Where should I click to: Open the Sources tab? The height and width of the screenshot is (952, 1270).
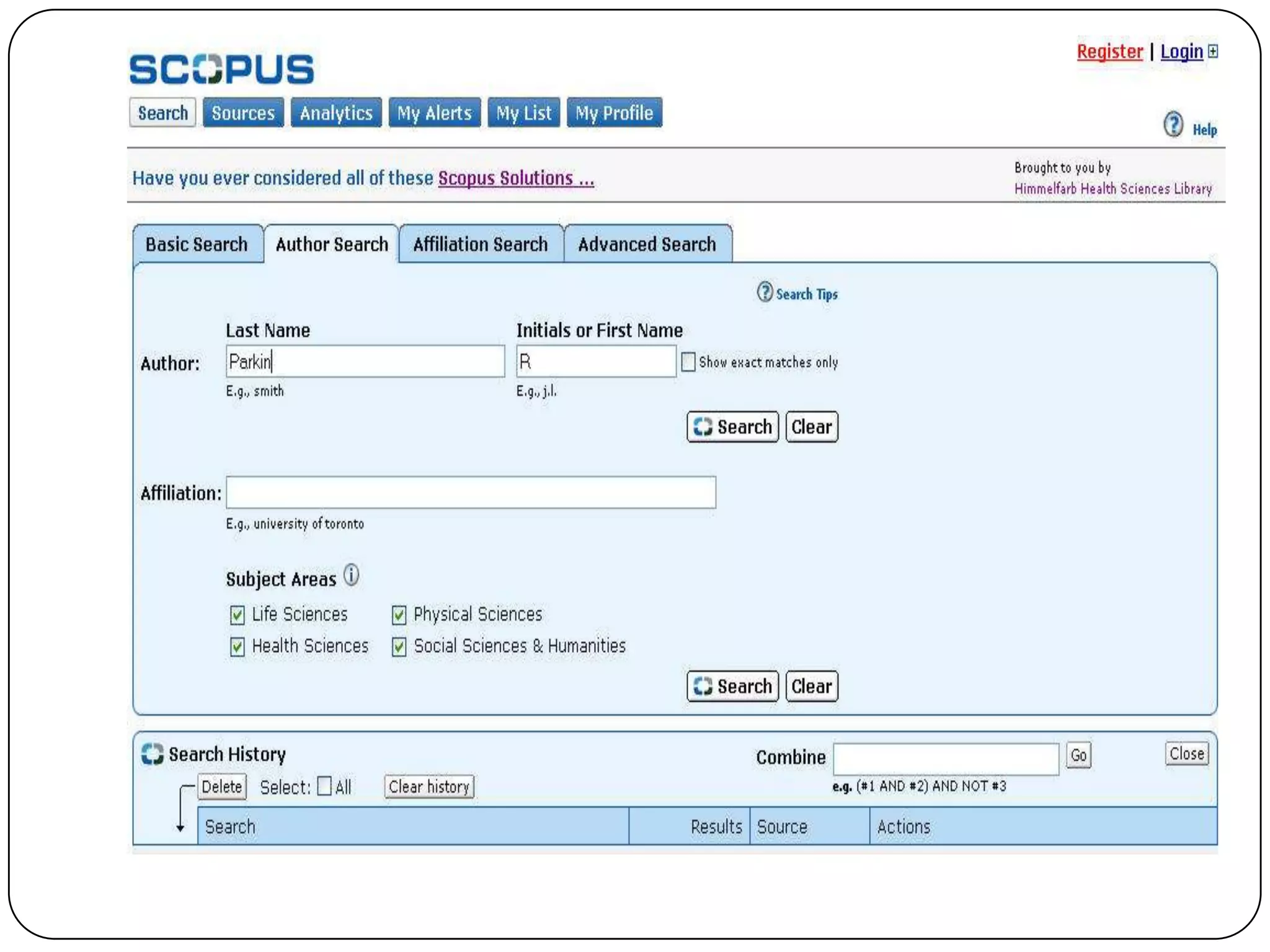243,113
